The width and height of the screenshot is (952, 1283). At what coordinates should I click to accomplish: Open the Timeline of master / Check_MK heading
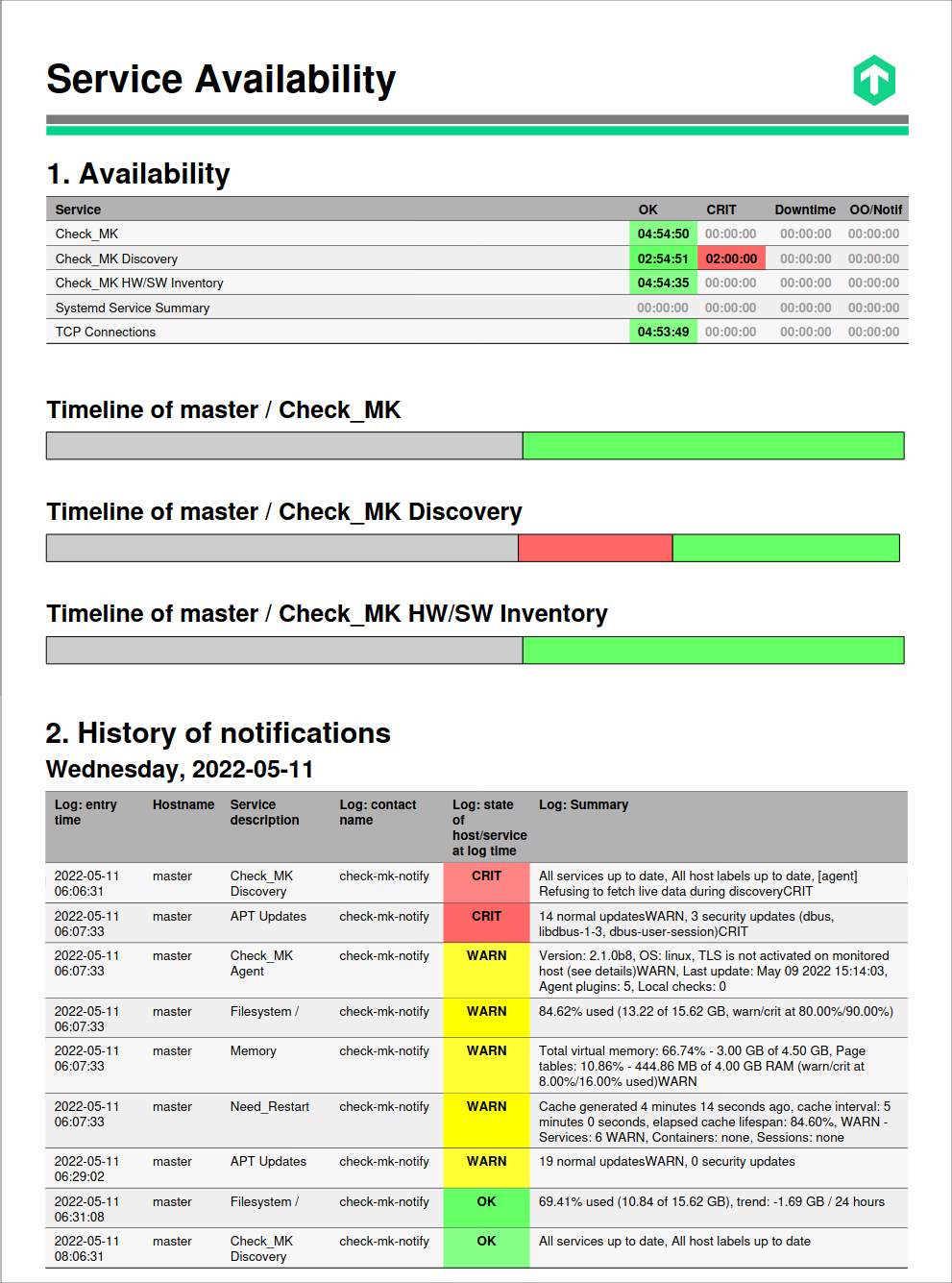224,409
